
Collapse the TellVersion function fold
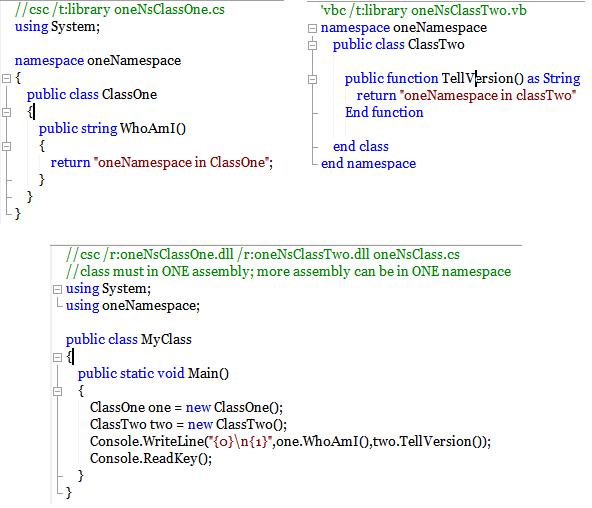click(x=312, y=79)
